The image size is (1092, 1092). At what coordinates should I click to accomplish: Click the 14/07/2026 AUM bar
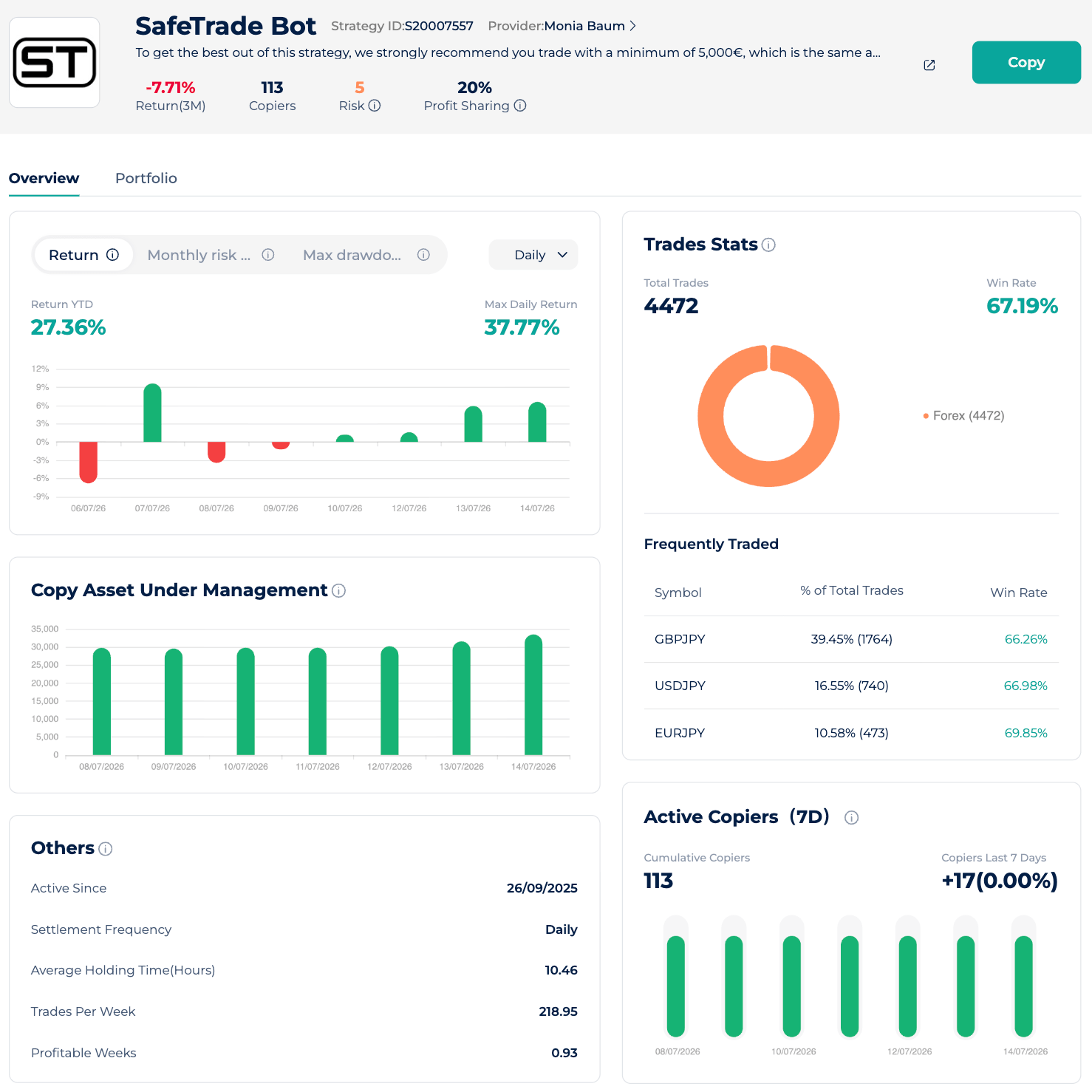[533, 695]
